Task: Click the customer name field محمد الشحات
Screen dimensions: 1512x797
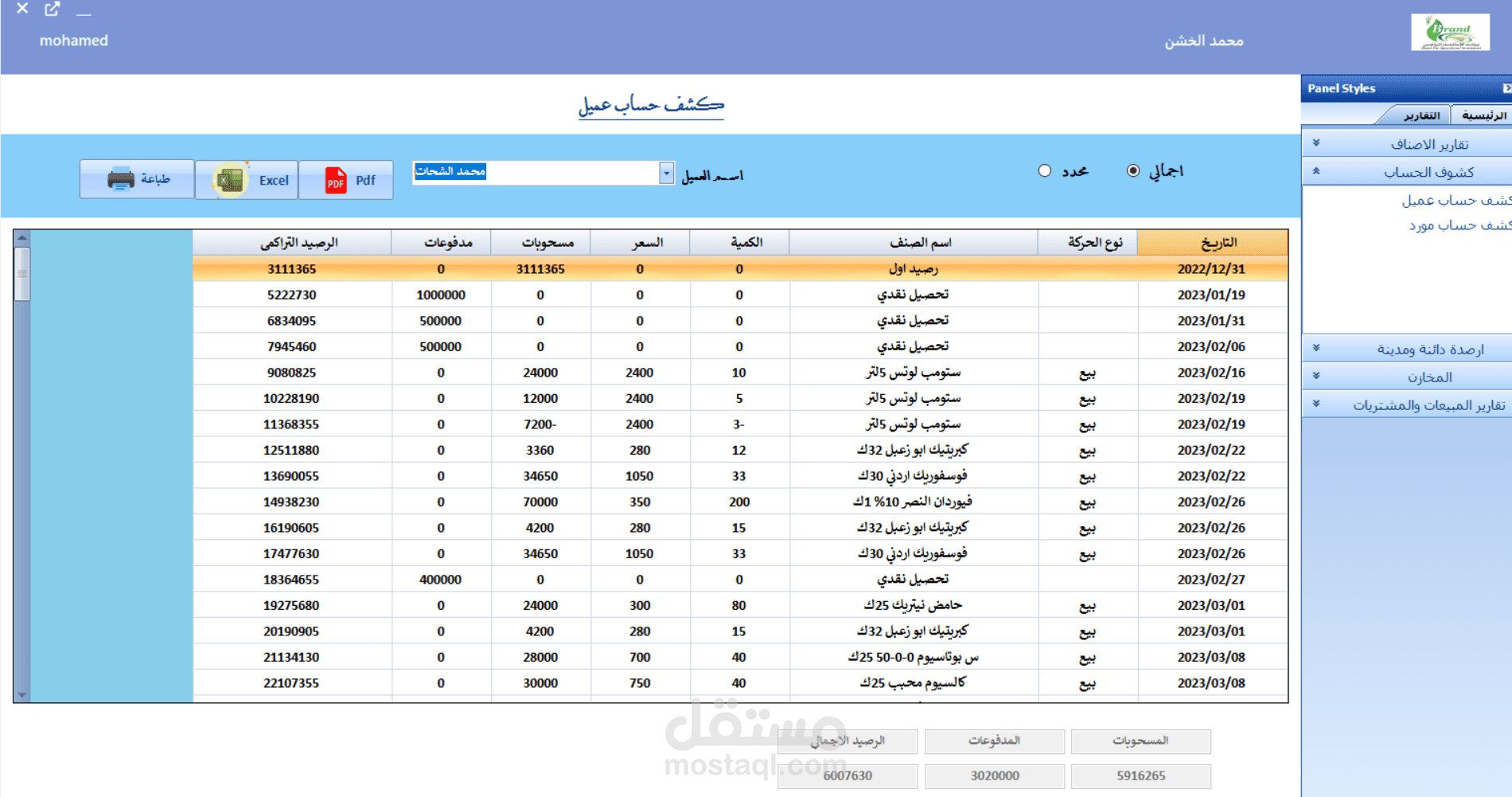Action: pos(535,173)
